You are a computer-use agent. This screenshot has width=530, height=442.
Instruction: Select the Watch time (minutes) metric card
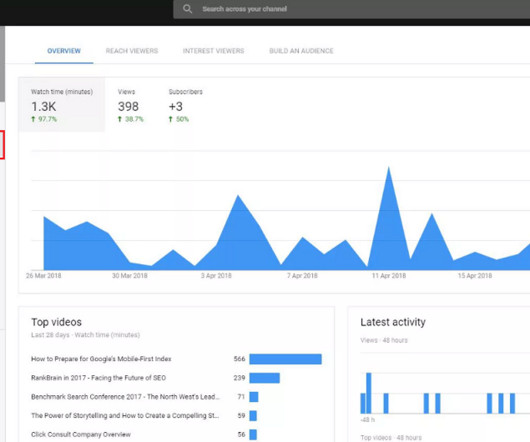(62, 105)
